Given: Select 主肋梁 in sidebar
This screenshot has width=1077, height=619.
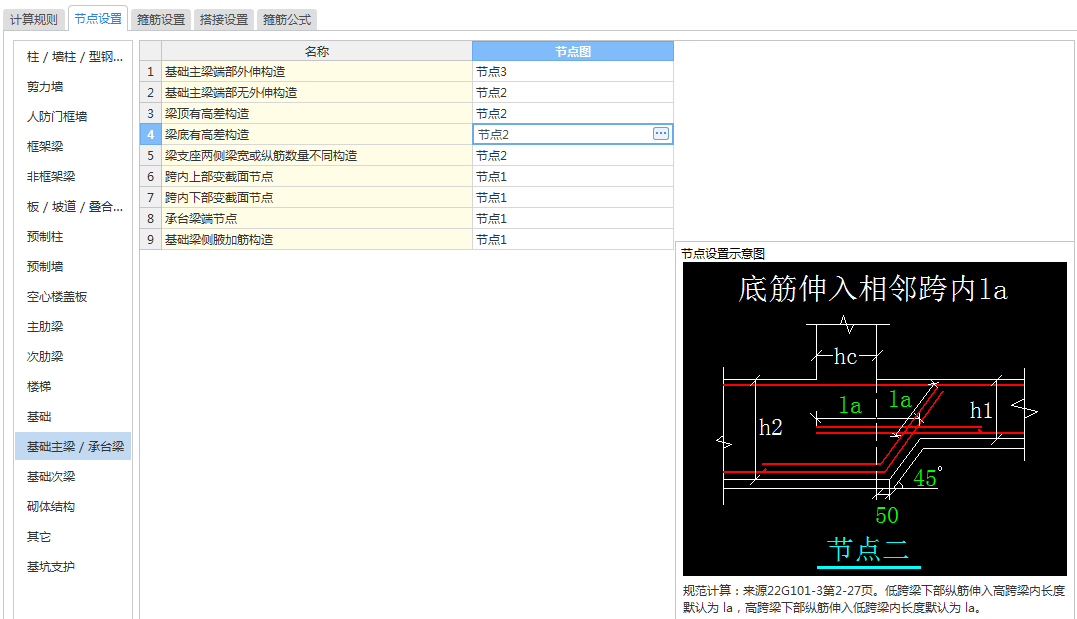Looking at the screenshot, I should (74, 327).
